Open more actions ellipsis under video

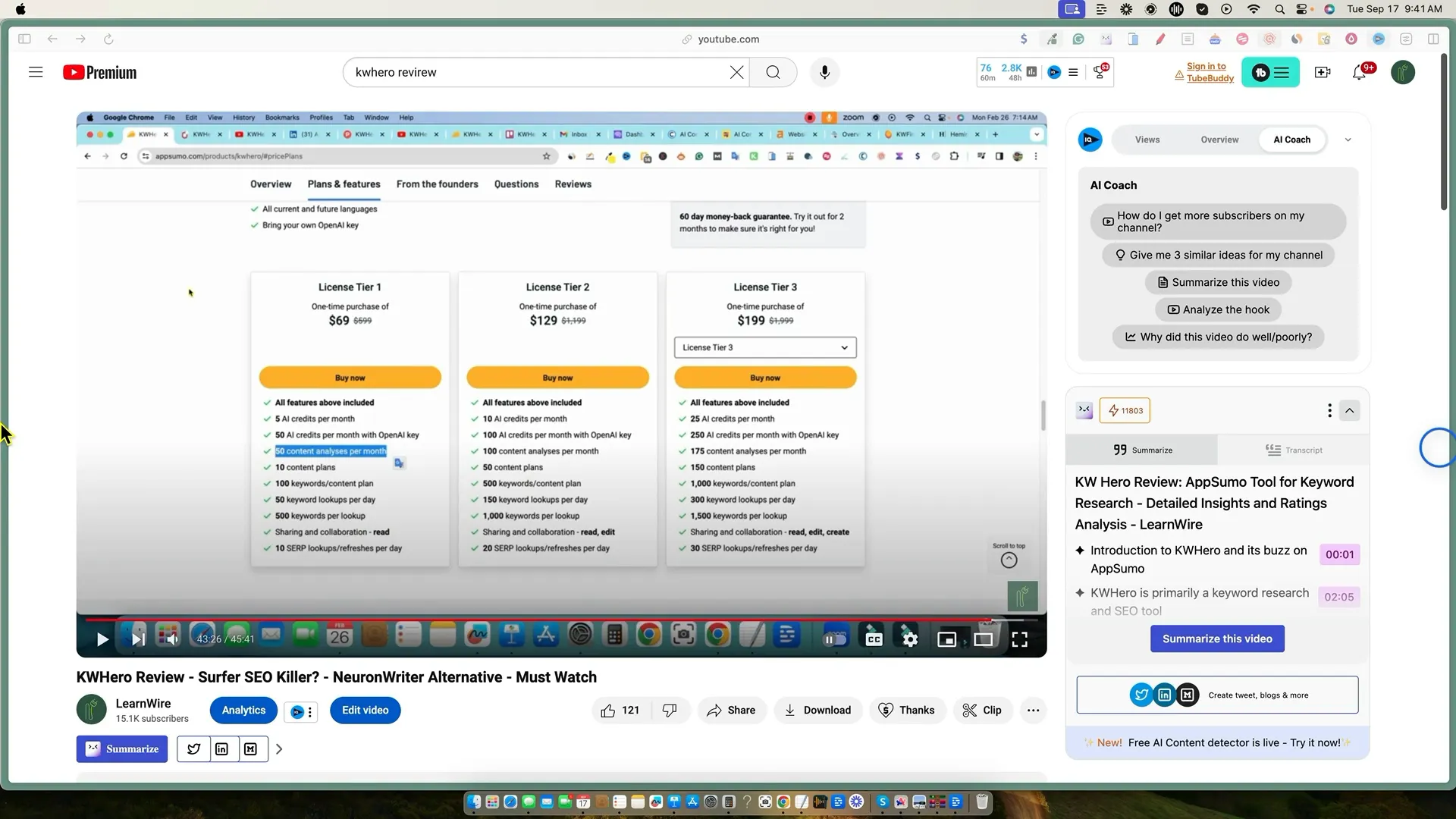coord(1033,711)
